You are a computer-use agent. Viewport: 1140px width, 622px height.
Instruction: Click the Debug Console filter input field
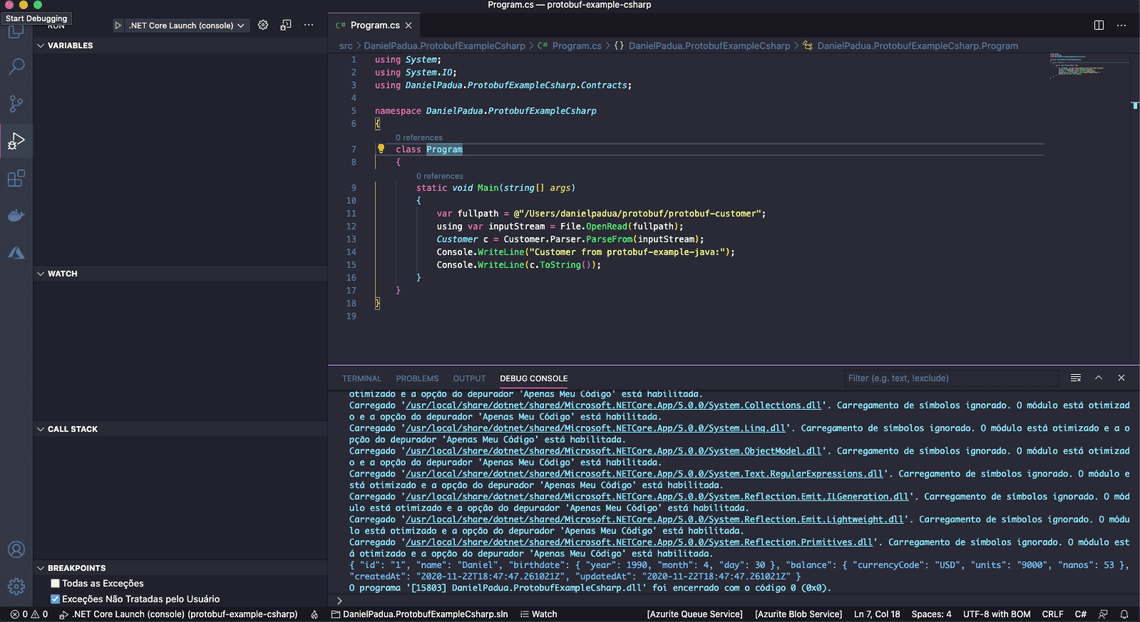(950, 378)
